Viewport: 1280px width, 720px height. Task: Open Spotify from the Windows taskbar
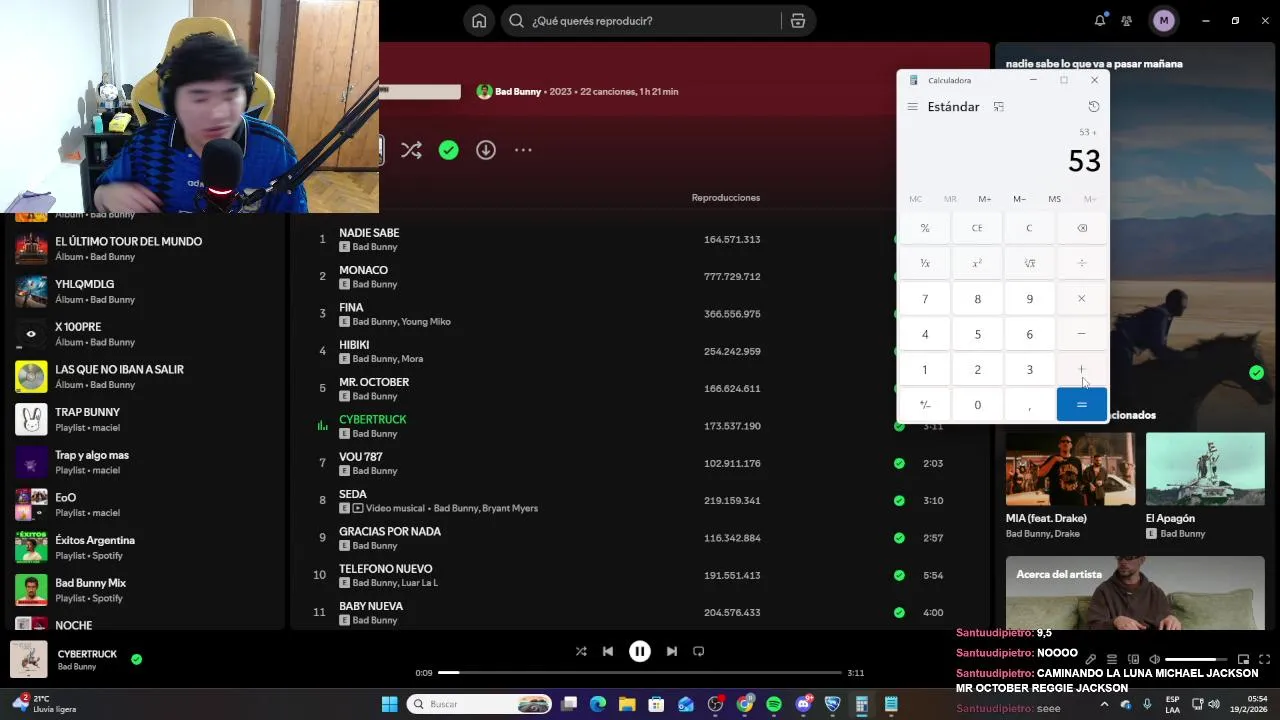pyautogui.click(x=774, y=705)
